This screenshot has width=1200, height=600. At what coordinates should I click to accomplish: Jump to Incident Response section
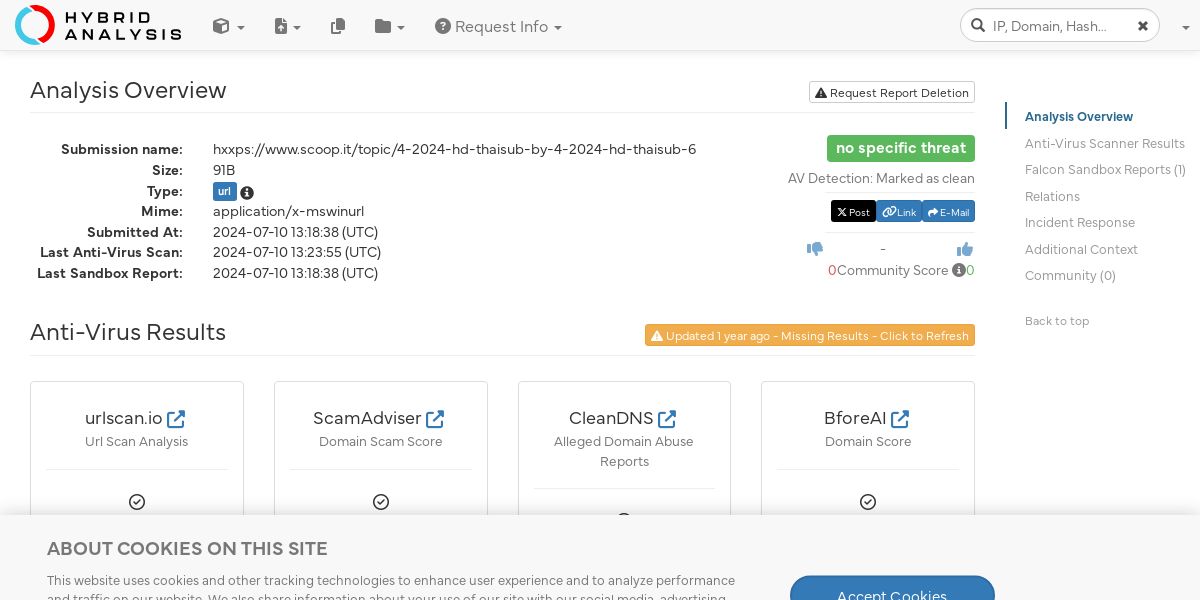tap(1080, 222)
